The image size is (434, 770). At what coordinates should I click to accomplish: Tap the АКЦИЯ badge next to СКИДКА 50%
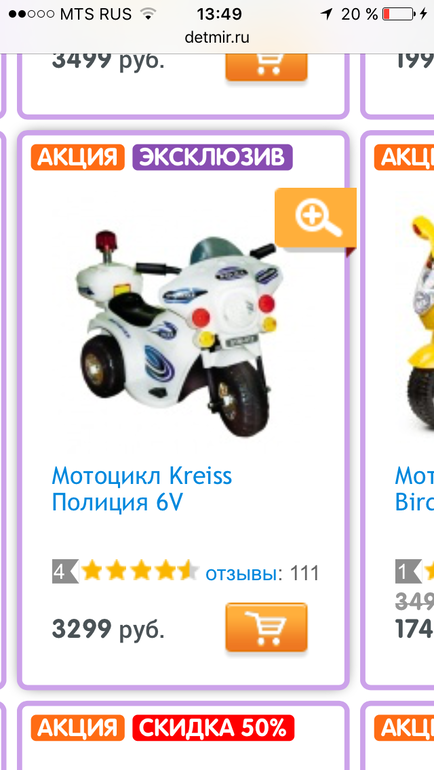(x=78, y=728)
